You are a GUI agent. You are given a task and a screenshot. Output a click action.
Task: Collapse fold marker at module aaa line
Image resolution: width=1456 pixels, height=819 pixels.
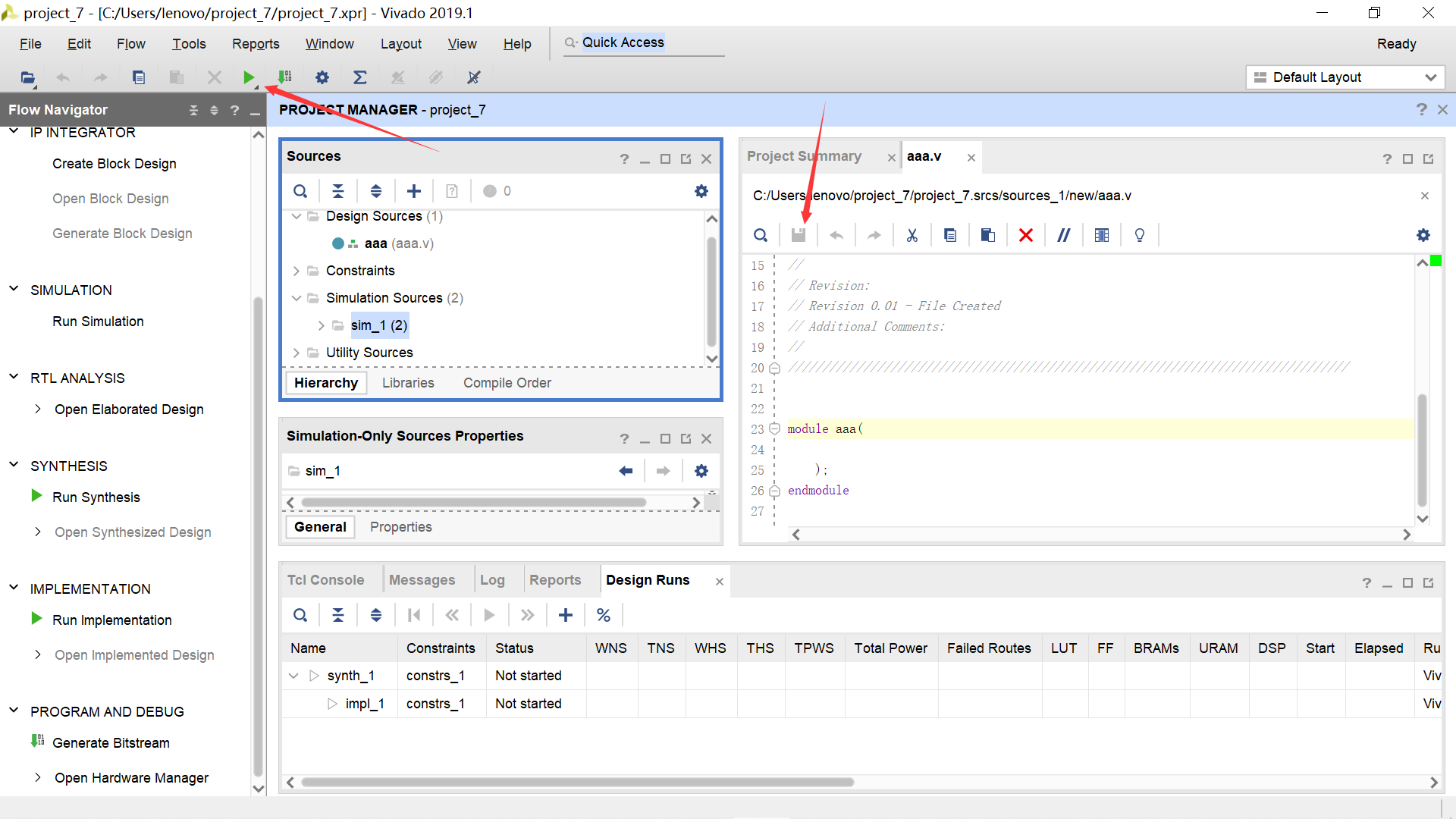(x=774, y=429)
